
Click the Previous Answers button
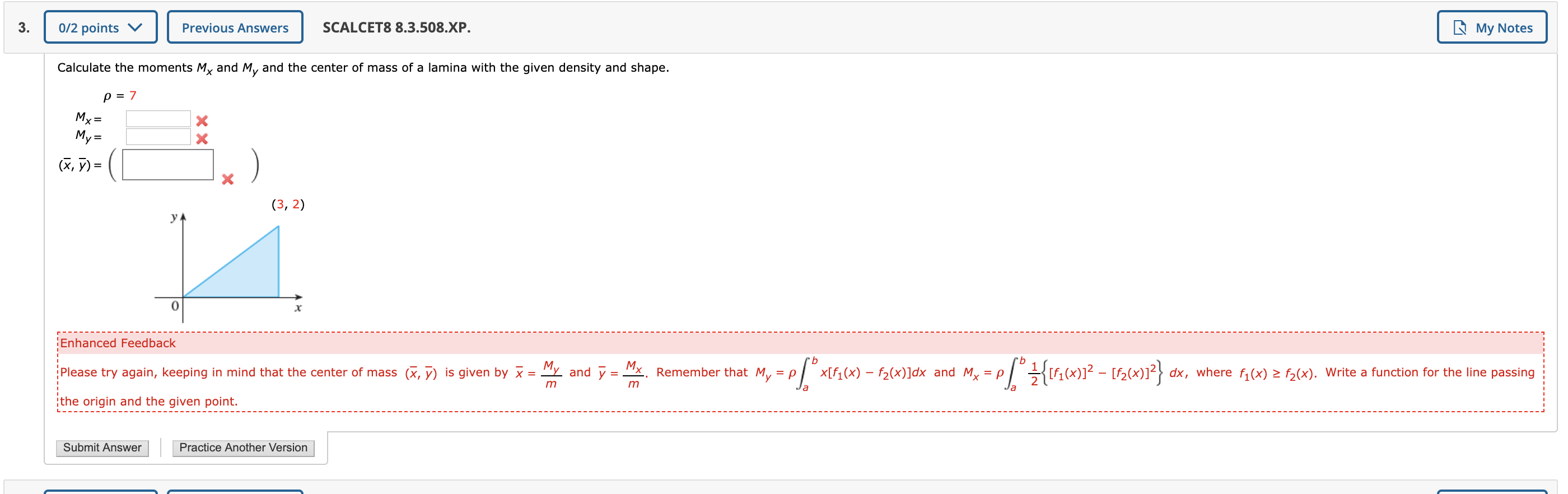[x=235, y=27]
